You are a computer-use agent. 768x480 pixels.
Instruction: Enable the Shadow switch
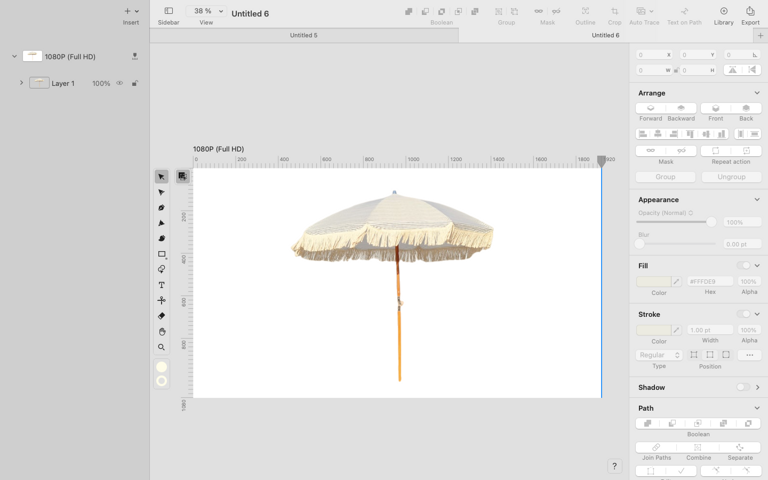(x=743, y=387)
